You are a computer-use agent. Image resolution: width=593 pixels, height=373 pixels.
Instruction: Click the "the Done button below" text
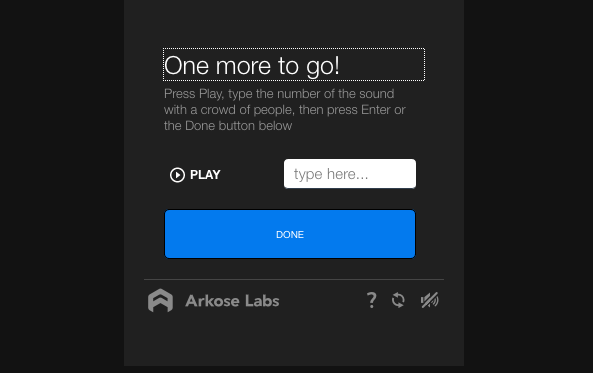pos(228,126)
